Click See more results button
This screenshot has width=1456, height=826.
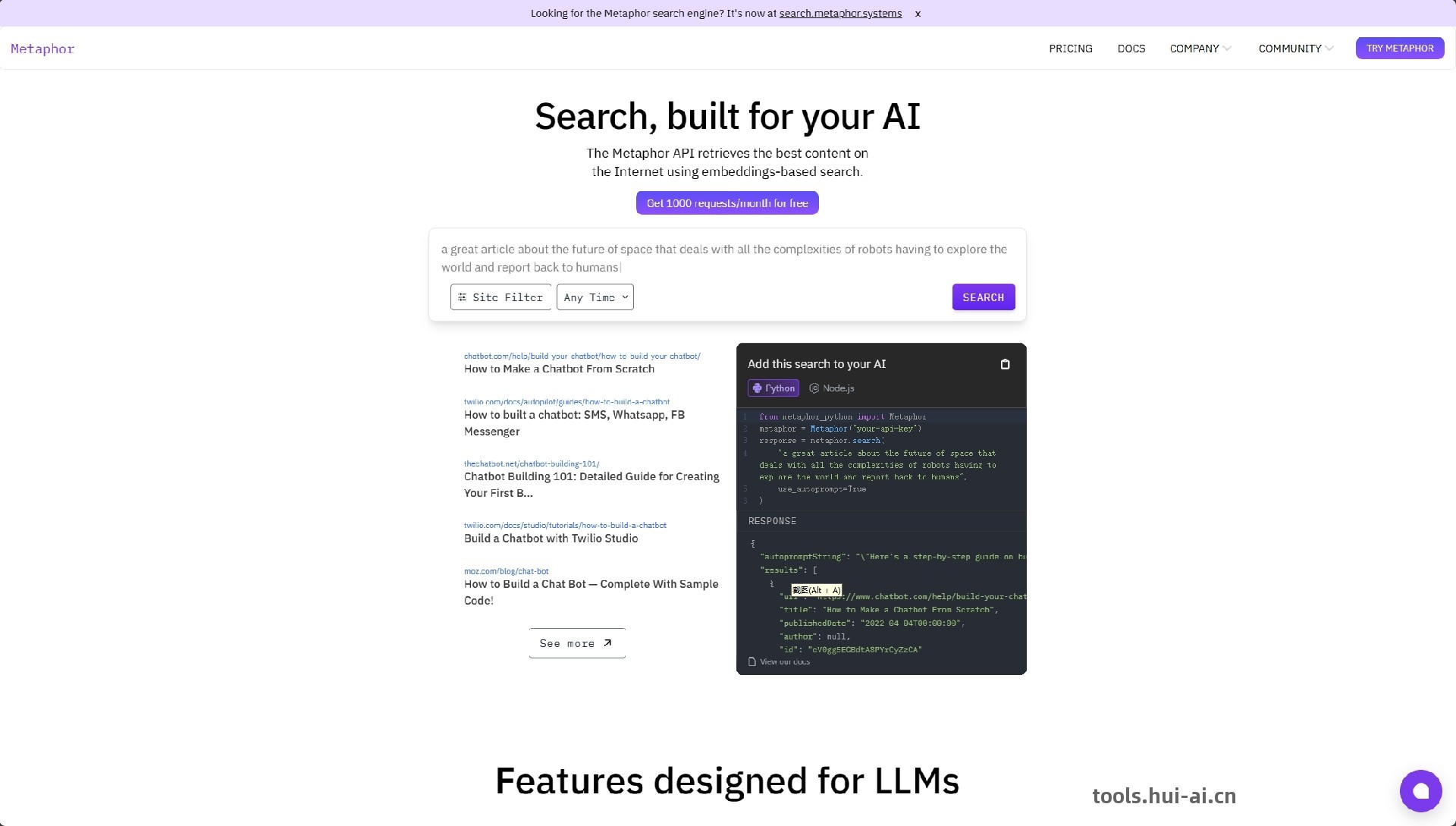[x=576, y=643]
